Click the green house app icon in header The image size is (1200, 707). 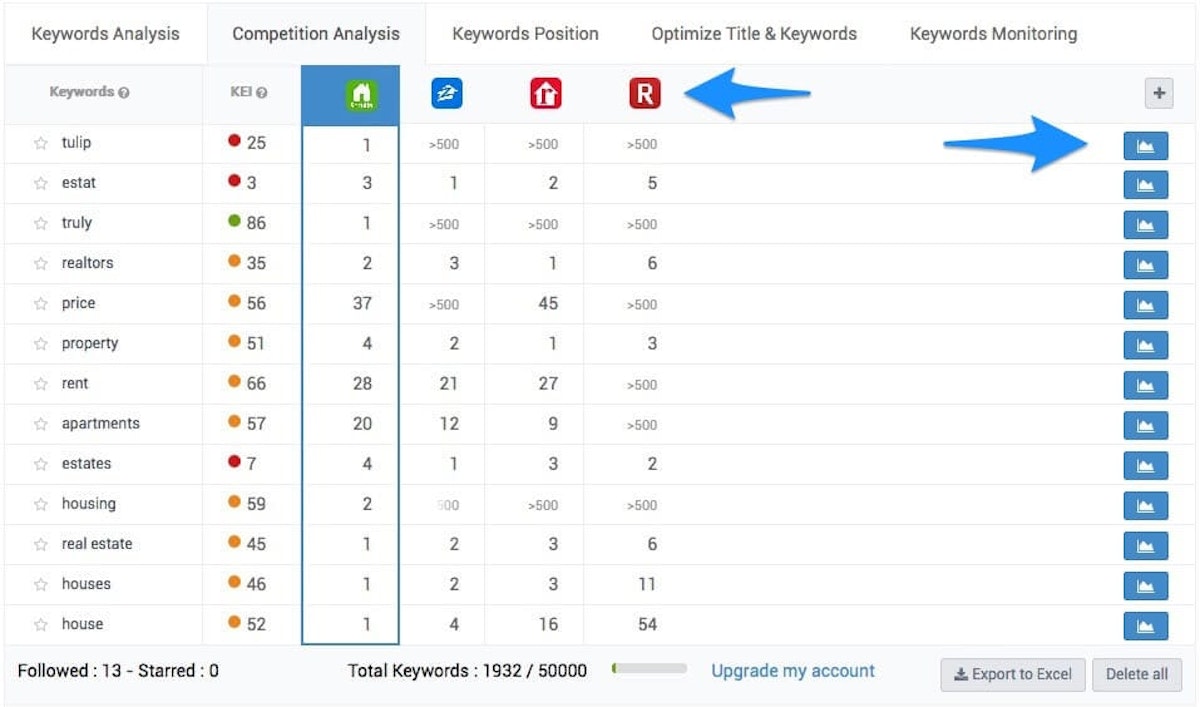click(x=362, y=94)
